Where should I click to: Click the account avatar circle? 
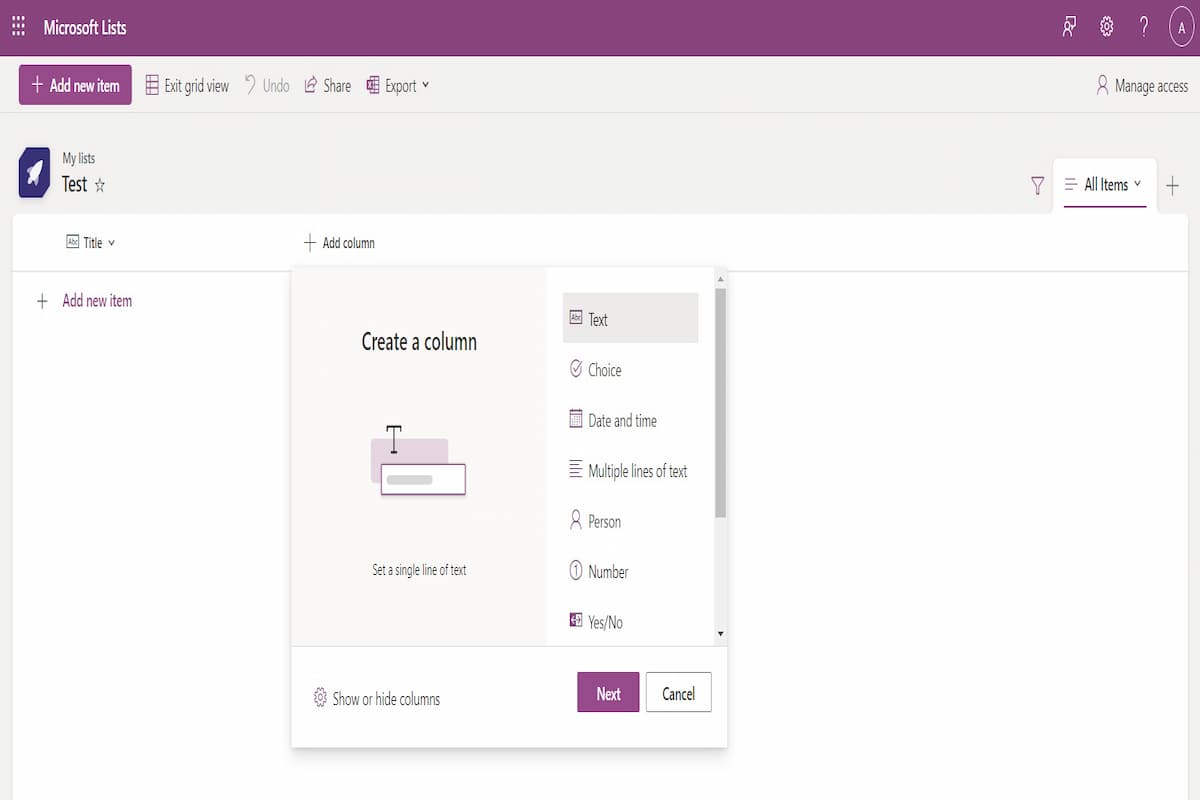coord(1182,28)
